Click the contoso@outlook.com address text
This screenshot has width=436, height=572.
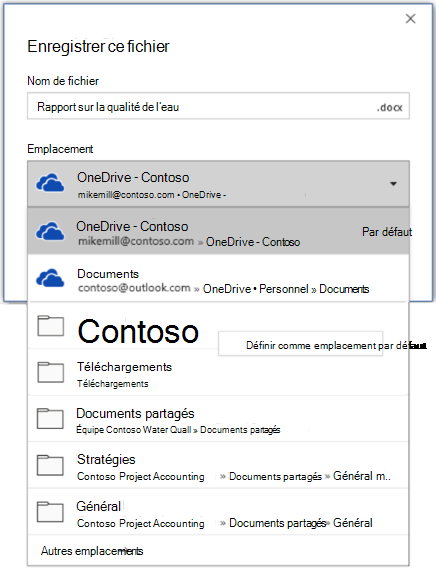(134, 288)
